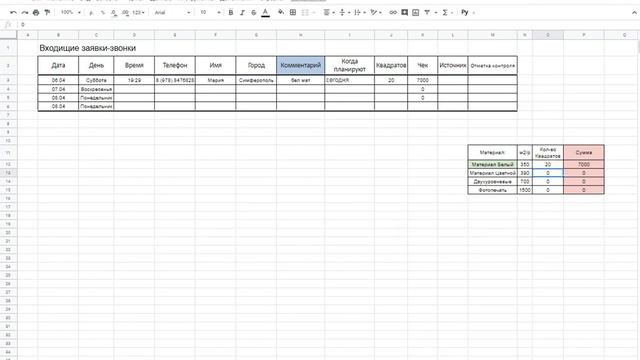The width and height of the screenshot is (640, 360).
Task: Click the Redo icon in the toolbar
Action: pos(24,13)
